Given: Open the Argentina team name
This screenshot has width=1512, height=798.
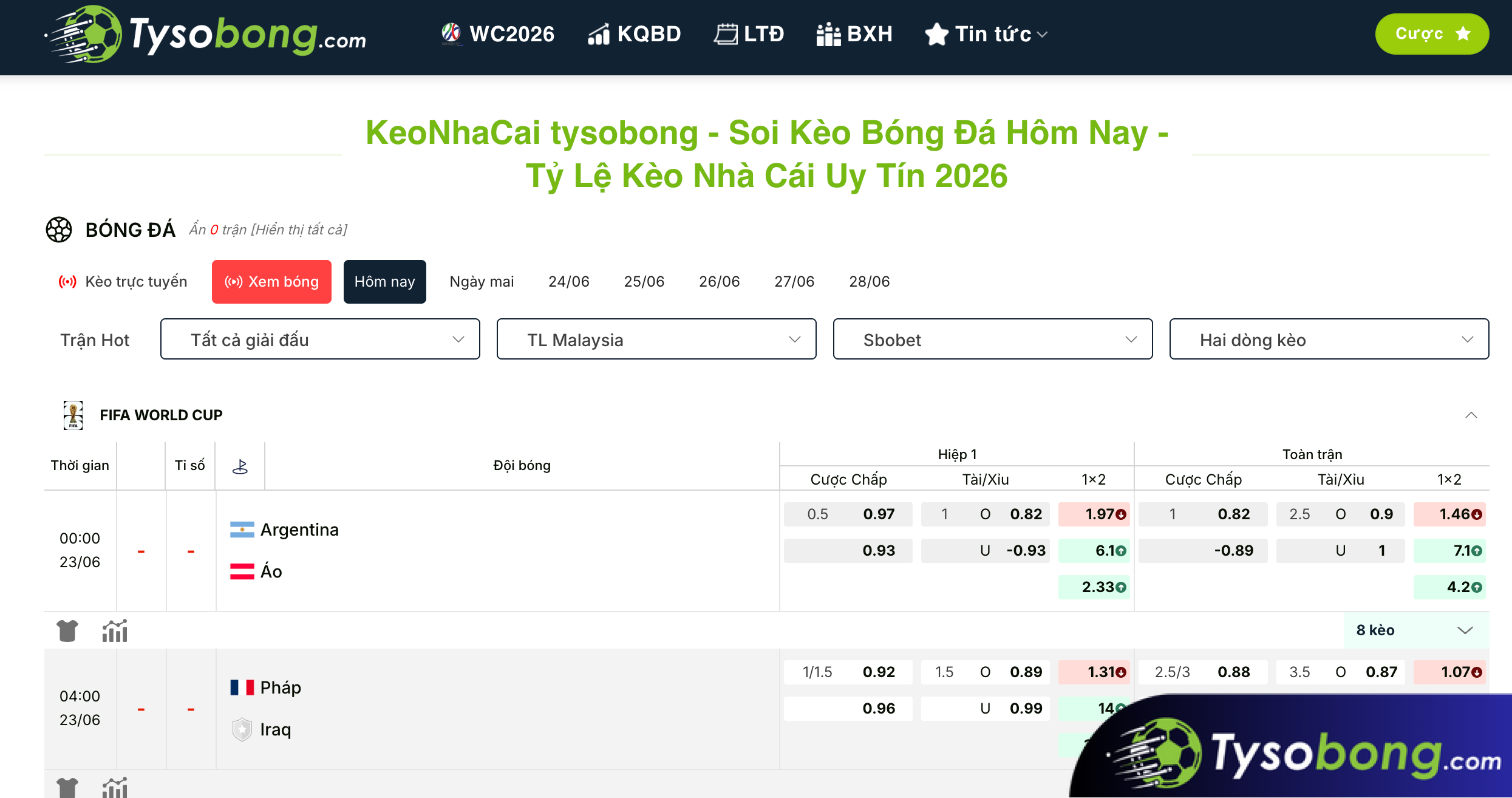Looking at the screenshot, I should pyautogui.click(x=299, y=530).
